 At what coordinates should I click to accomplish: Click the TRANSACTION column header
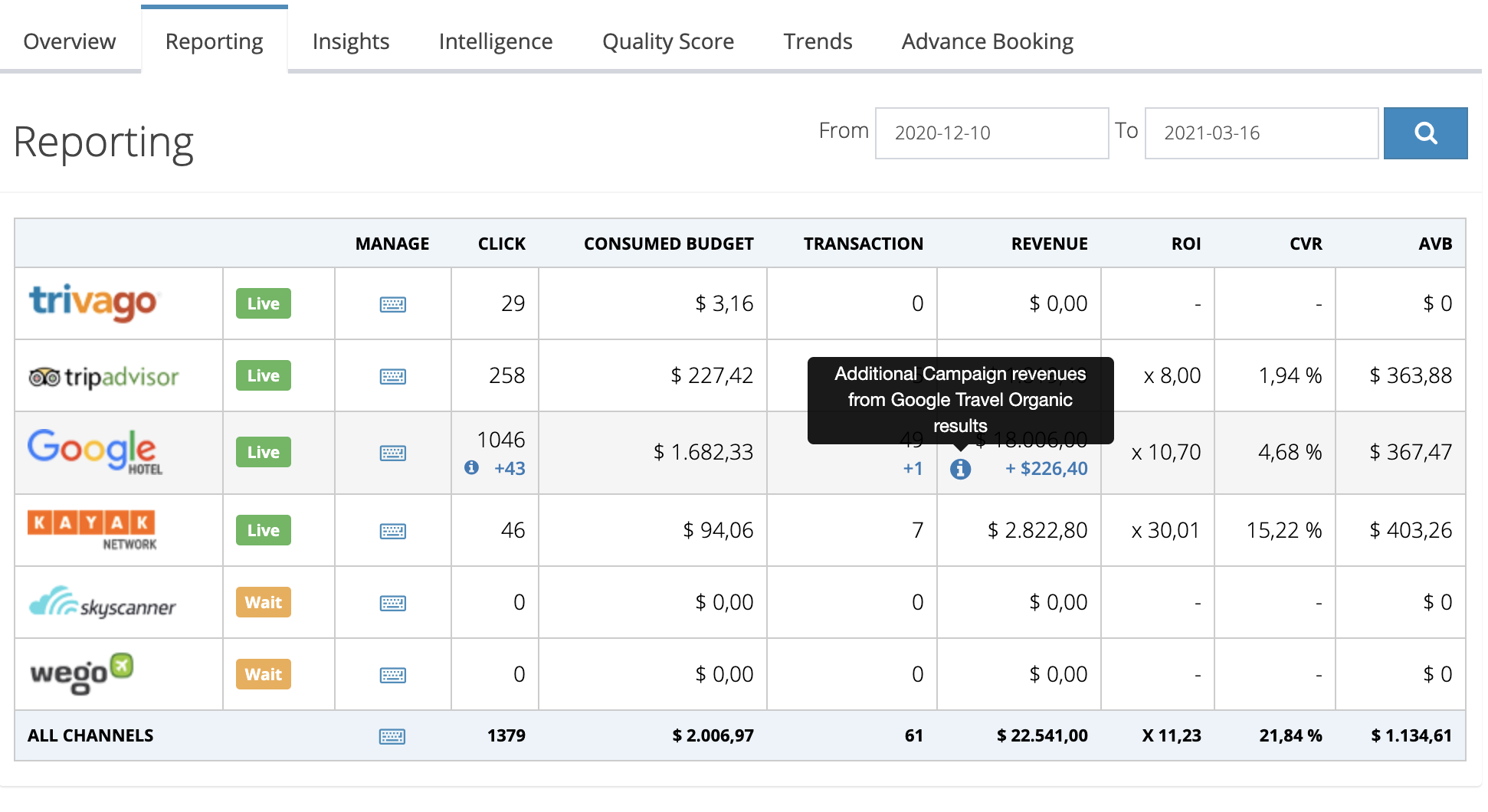coord(864,244)
